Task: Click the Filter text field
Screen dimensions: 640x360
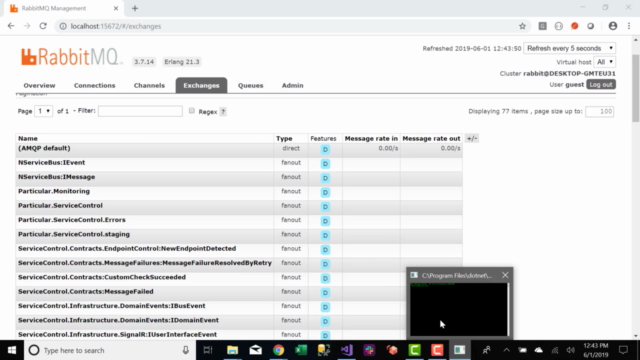Action: (140, 111)
